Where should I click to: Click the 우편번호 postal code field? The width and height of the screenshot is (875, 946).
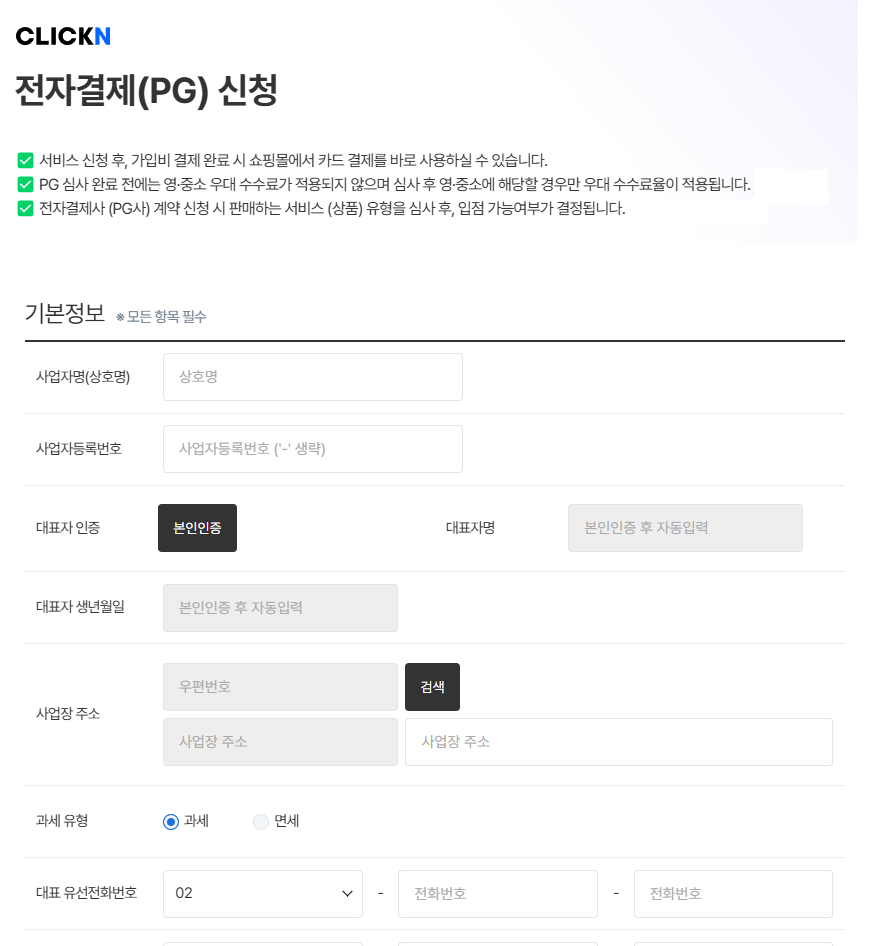click(280, 687)
